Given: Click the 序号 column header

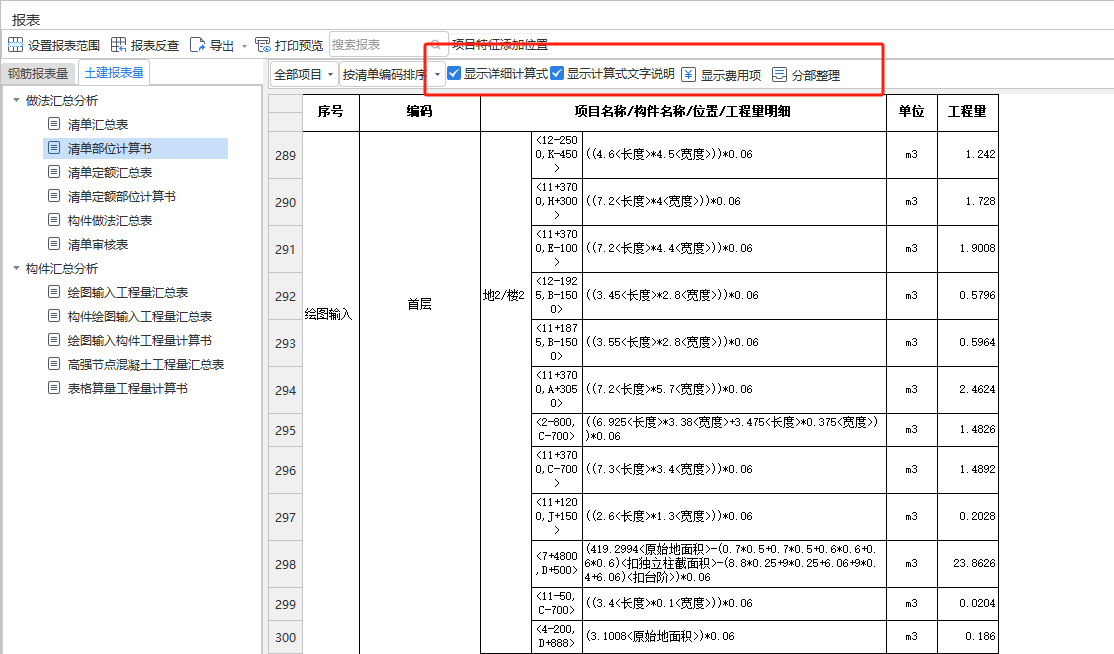Looking at the screenshot, I should point(330,111).
